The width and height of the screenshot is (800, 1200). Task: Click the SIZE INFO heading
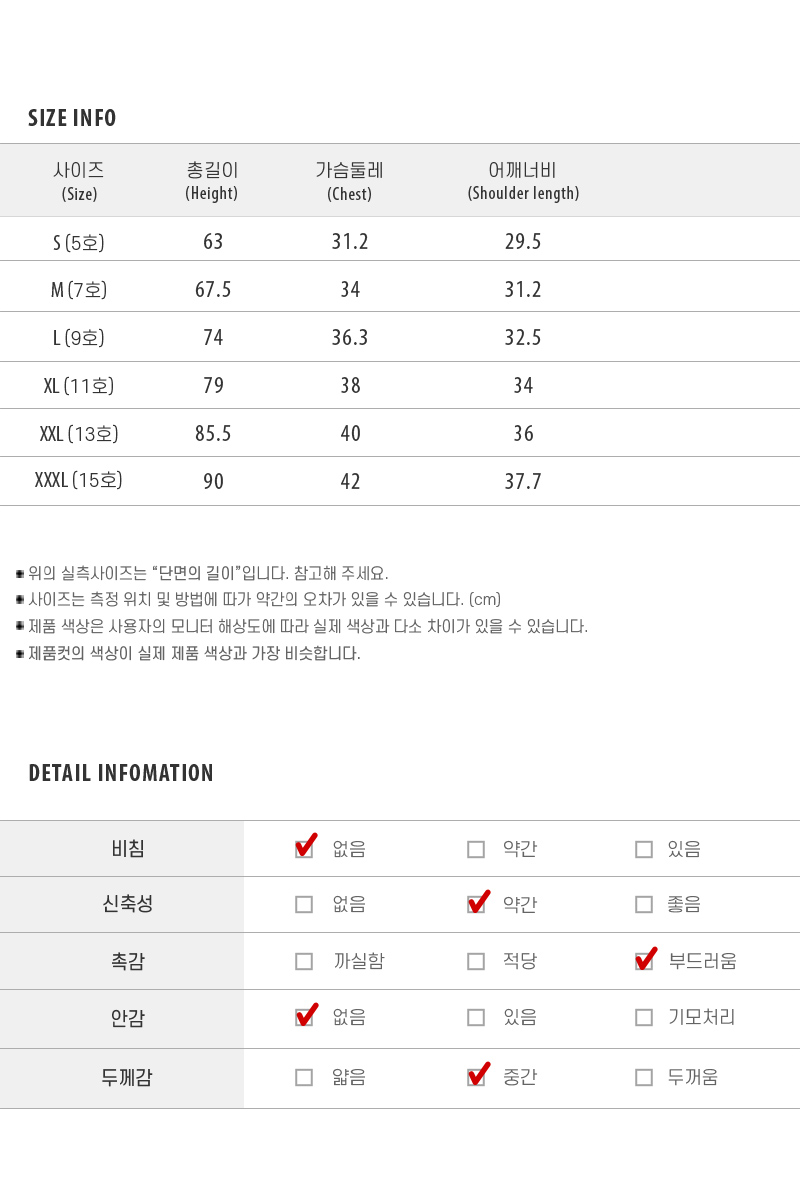(x=72, y=118)
